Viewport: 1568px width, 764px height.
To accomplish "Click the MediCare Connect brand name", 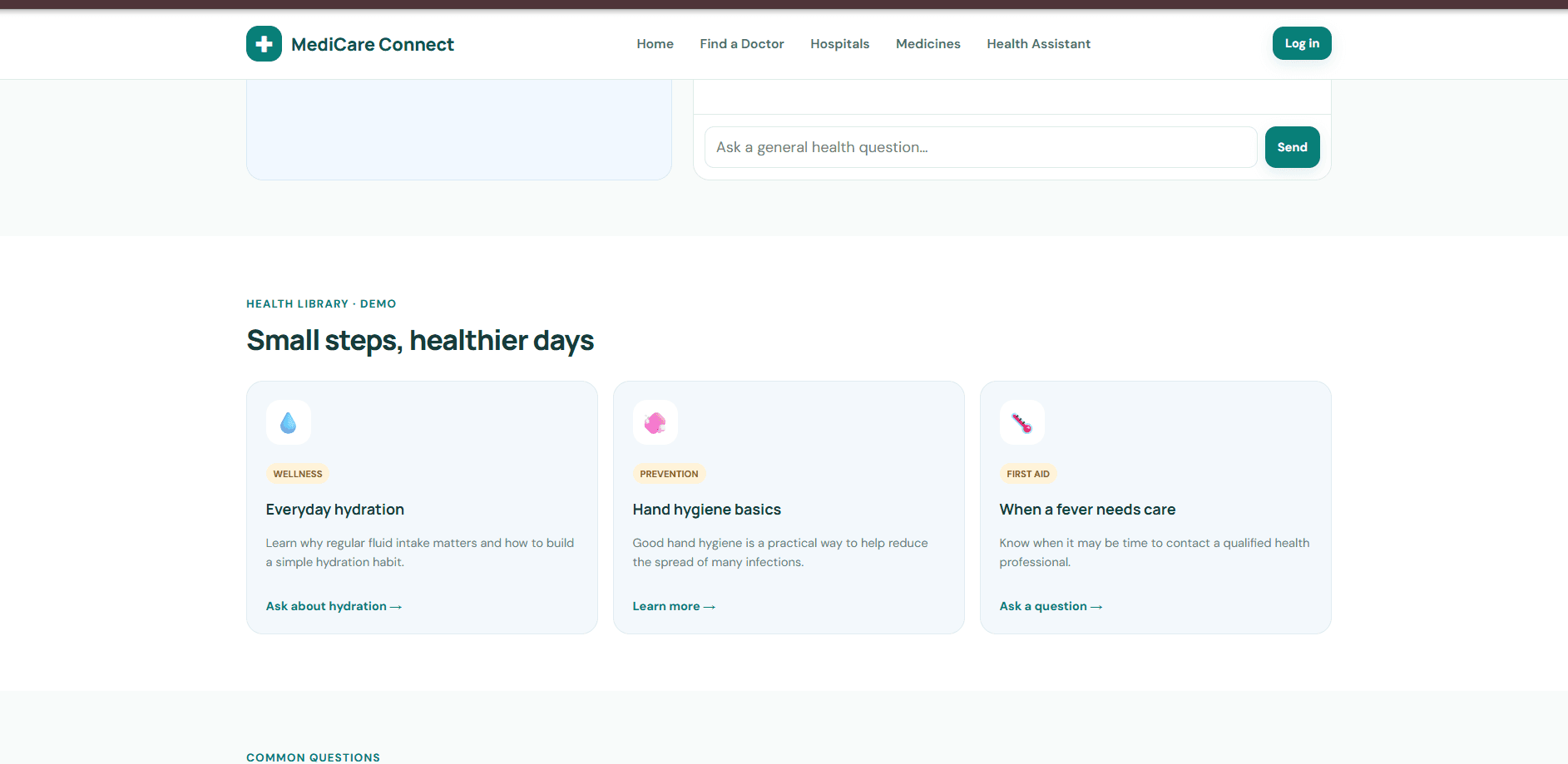I will point(373,44).
